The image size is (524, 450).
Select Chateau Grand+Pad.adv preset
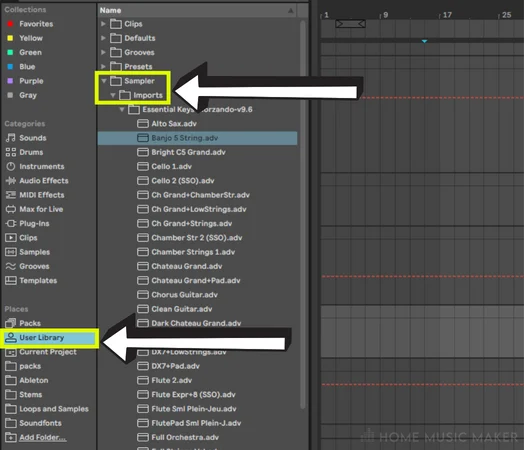point(189,281)
